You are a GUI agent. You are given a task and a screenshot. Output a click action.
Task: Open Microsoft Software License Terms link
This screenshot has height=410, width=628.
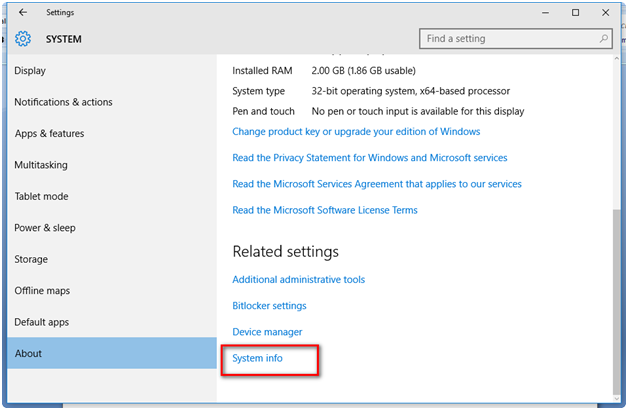click(x=324, y=210)
